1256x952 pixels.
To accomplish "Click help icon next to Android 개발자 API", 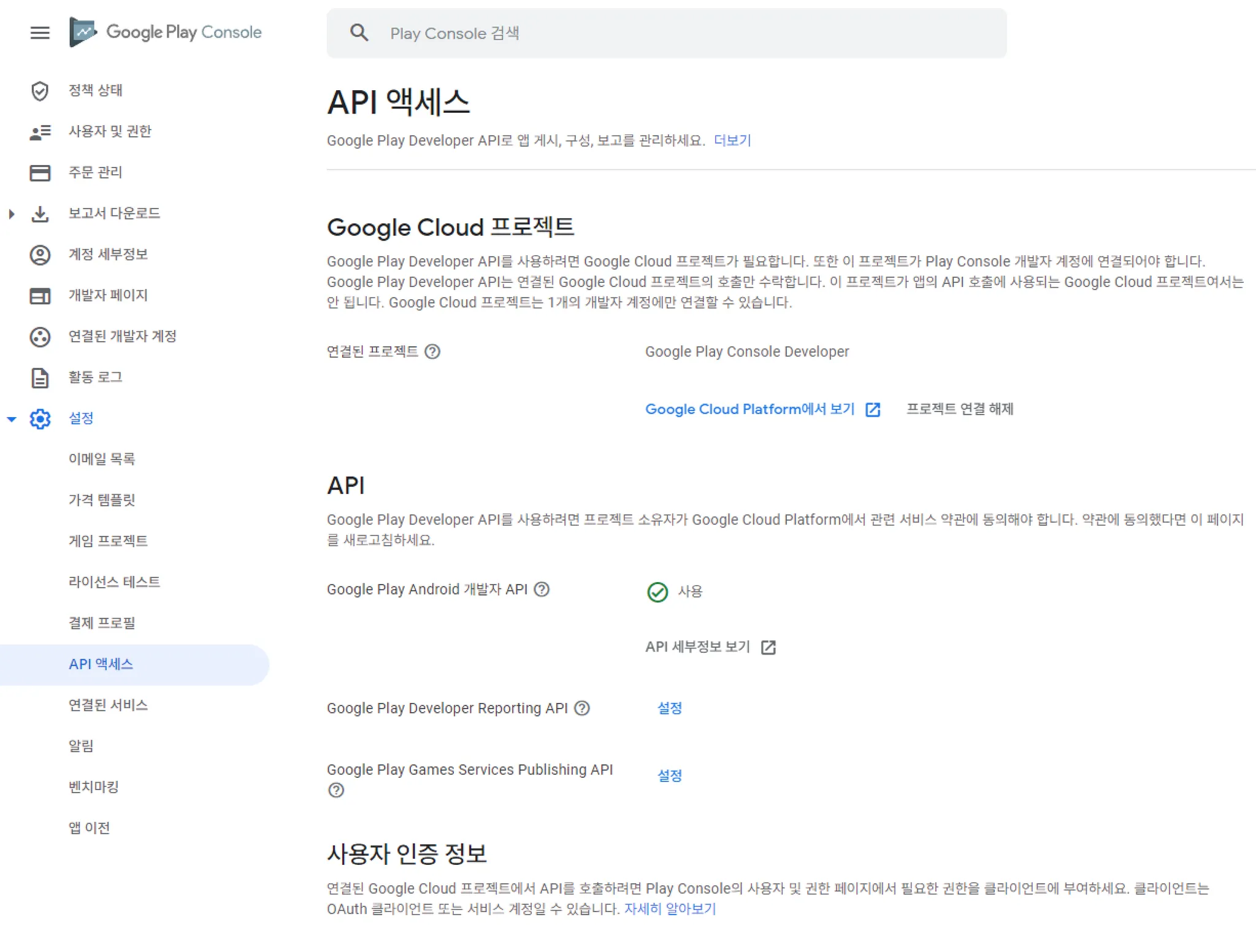I will click(542, 589).
